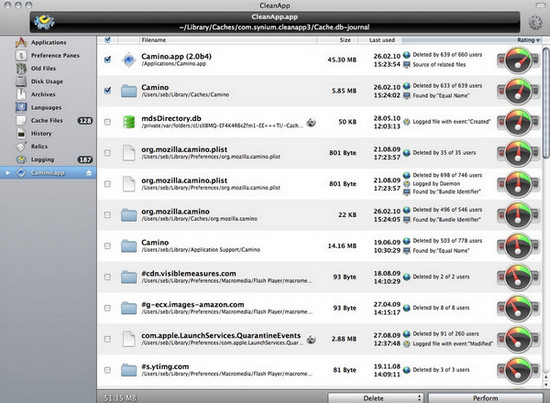
Task: Open the Old Files section icon
Action: pos(21,68)
